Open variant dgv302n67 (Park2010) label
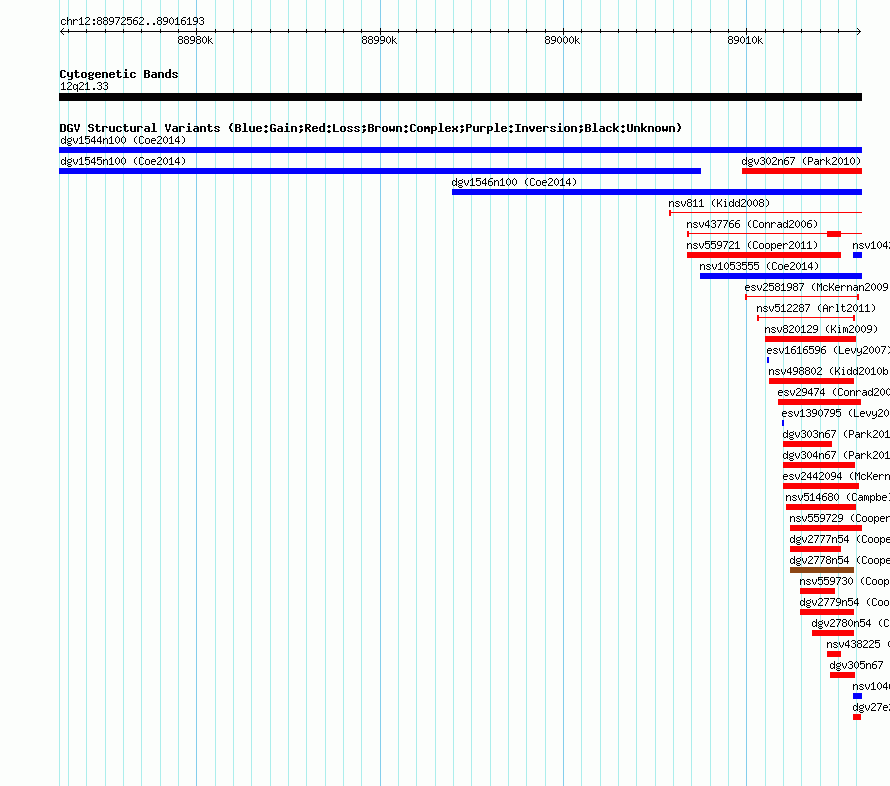This screenshot has width=890, height=786. coord(801,161)
